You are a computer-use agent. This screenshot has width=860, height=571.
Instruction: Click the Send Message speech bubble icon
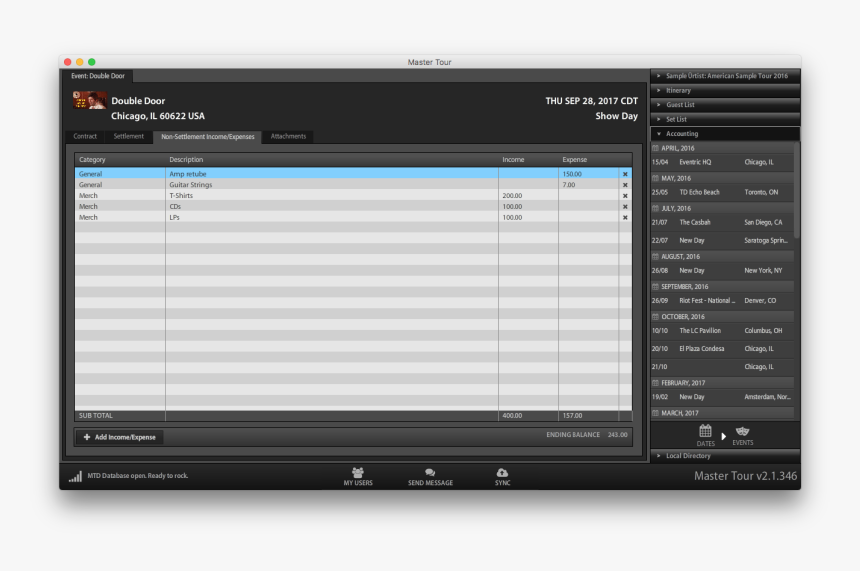pos(430,472)
